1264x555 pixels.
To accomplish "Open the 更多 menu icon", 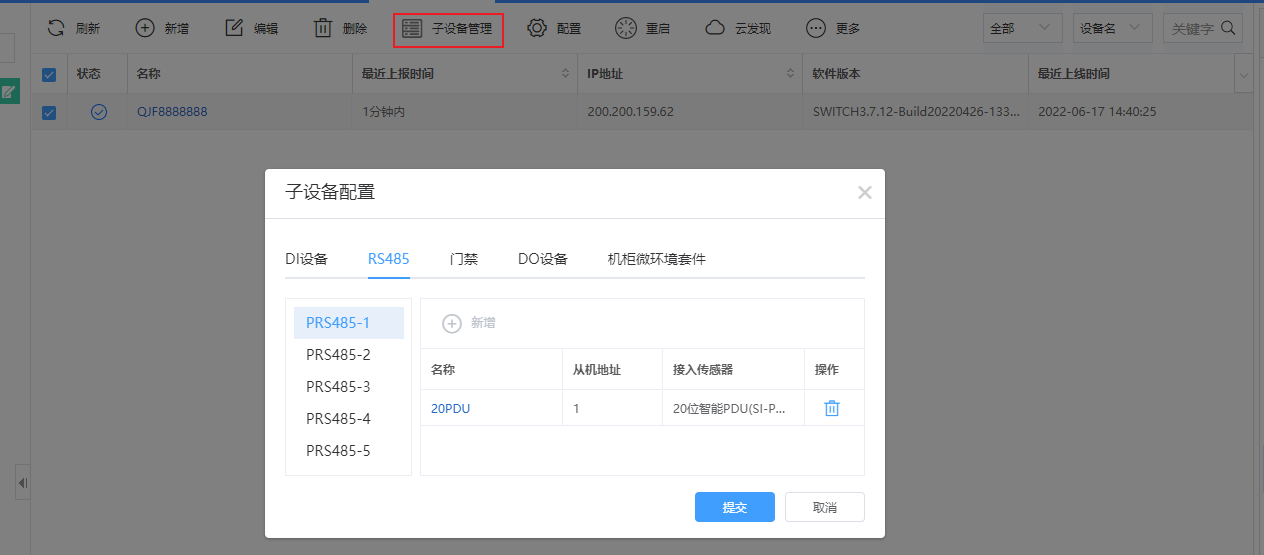I will click(816, 28).
